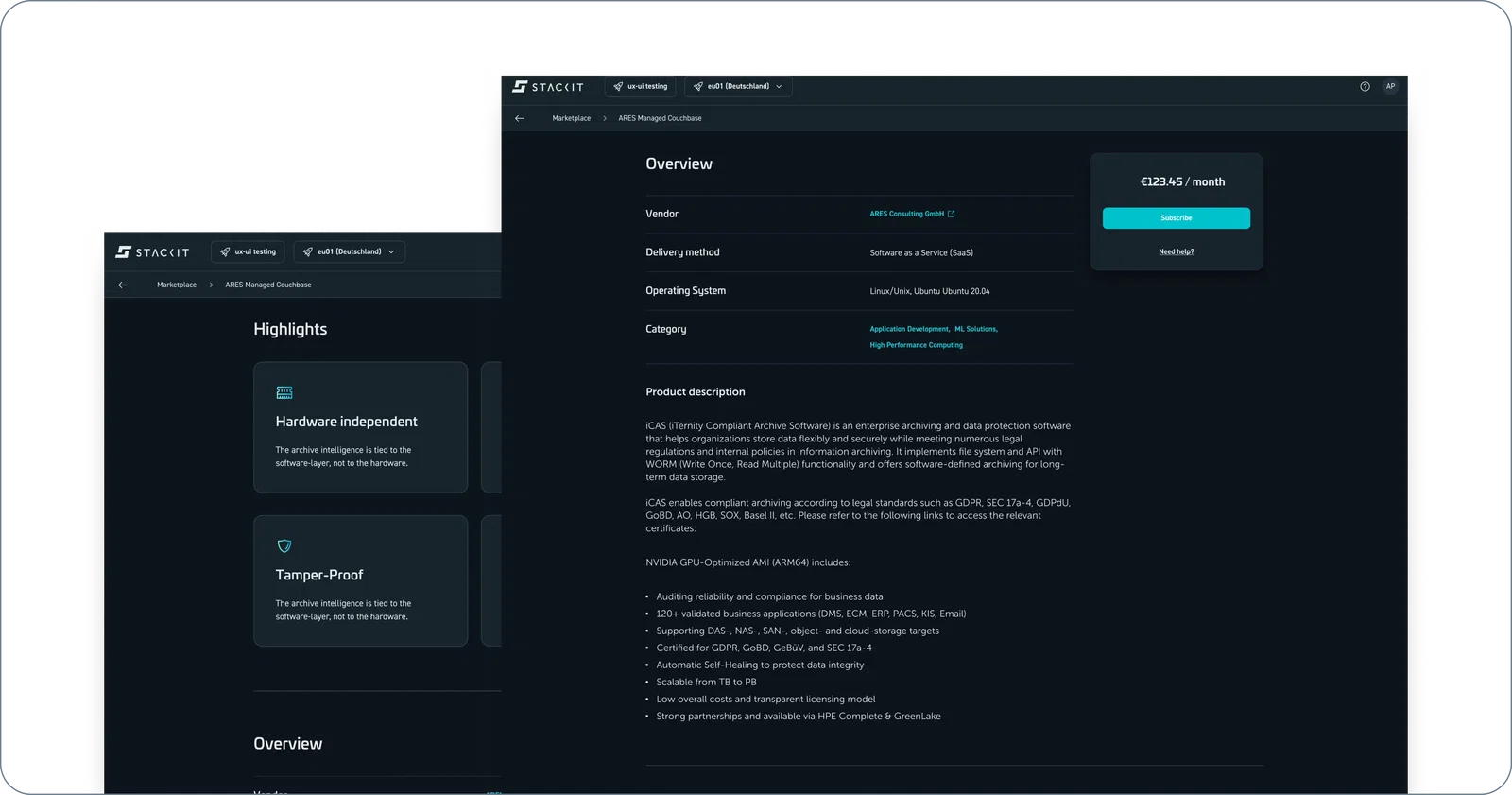Image resolution: width=1512 pixels, height=795 pixels.
Task: Click rocket icon in front ux-ui testing
Action: [x=618, y=86]
